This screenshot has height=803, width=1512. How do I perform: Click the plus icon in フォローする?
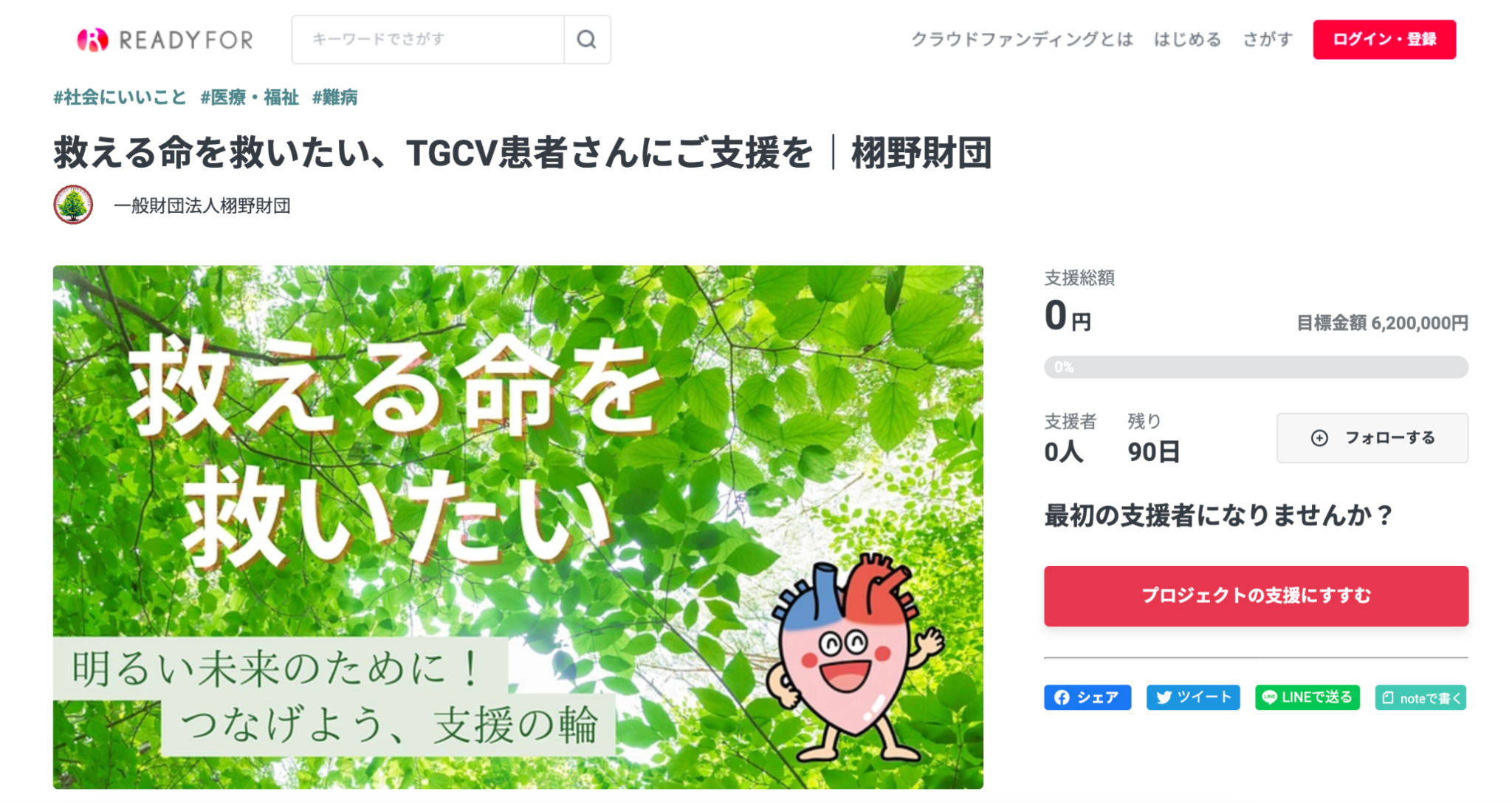[x=1319, y=438]
